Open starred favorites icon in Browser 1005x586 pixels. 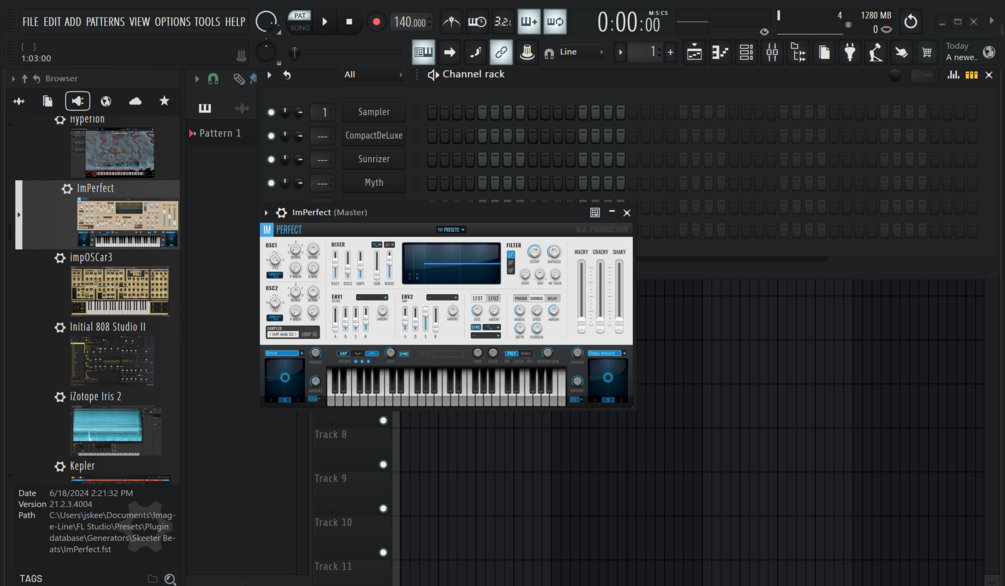coord(164,101)
